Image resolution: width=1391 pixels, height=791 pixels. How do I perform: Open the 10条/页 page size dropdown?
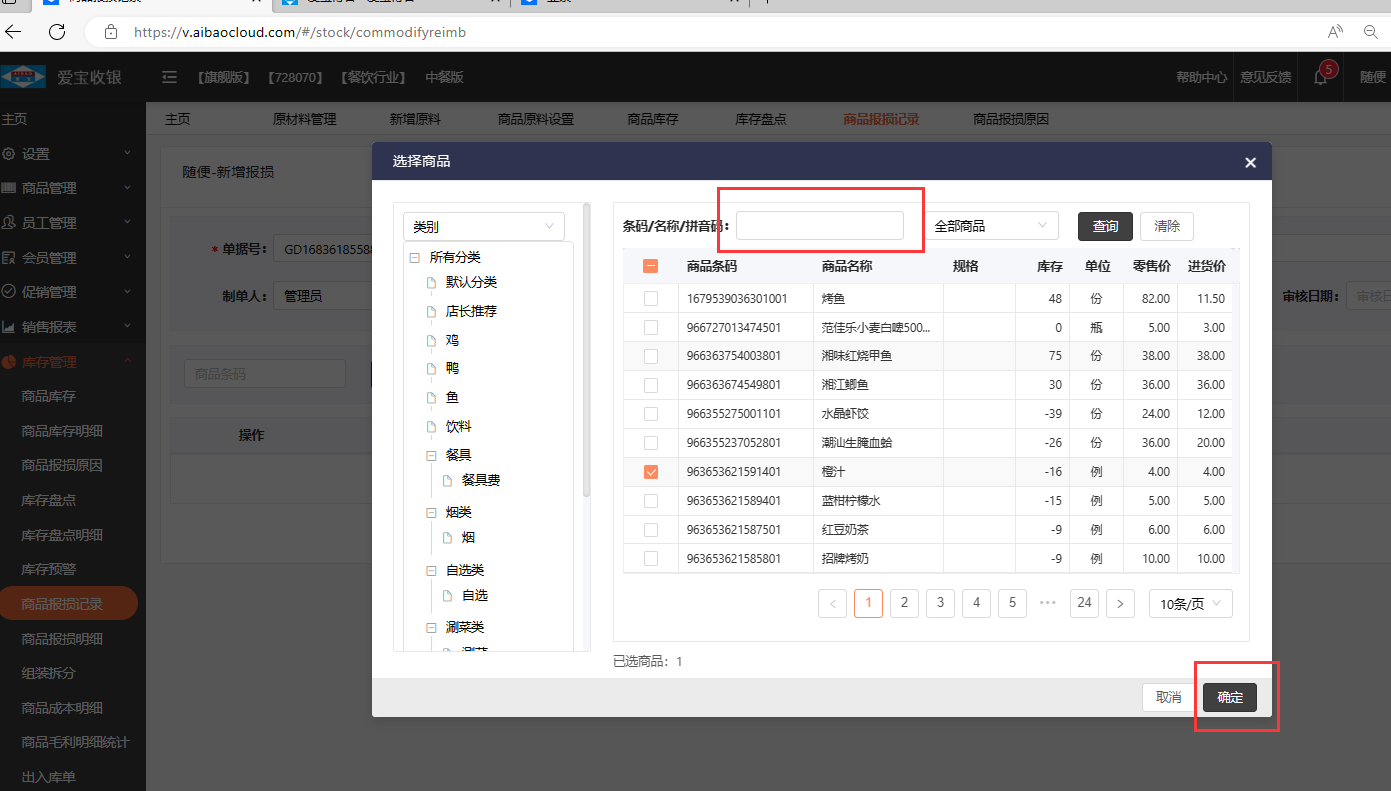coord(1190,604)
